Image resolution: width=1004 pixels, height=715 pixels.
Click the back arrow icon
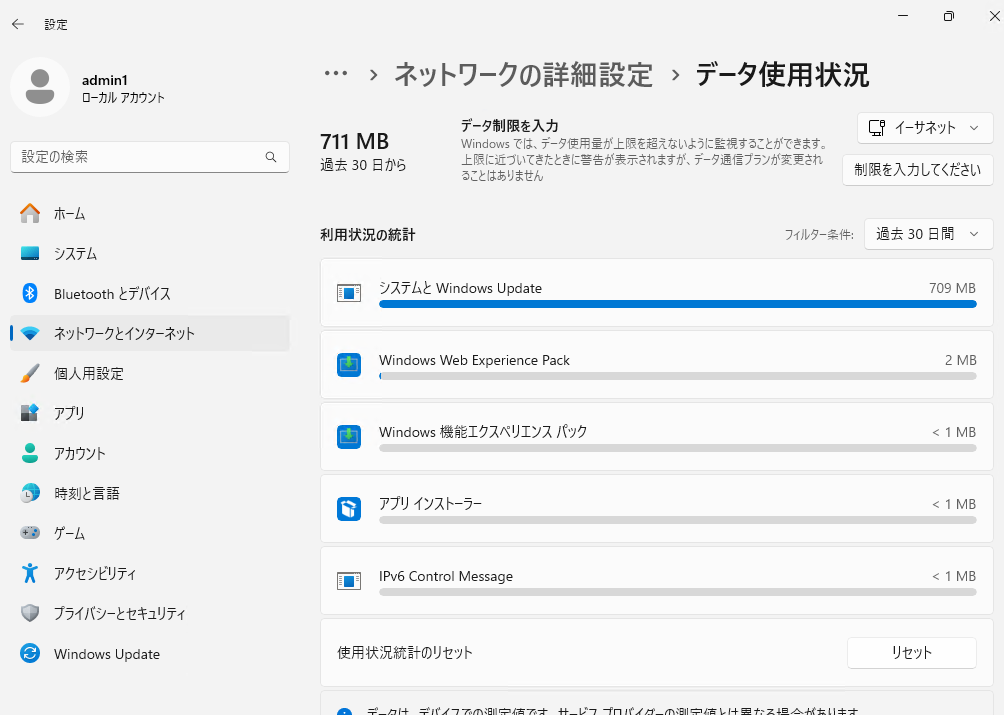click(x=18, y=24)
